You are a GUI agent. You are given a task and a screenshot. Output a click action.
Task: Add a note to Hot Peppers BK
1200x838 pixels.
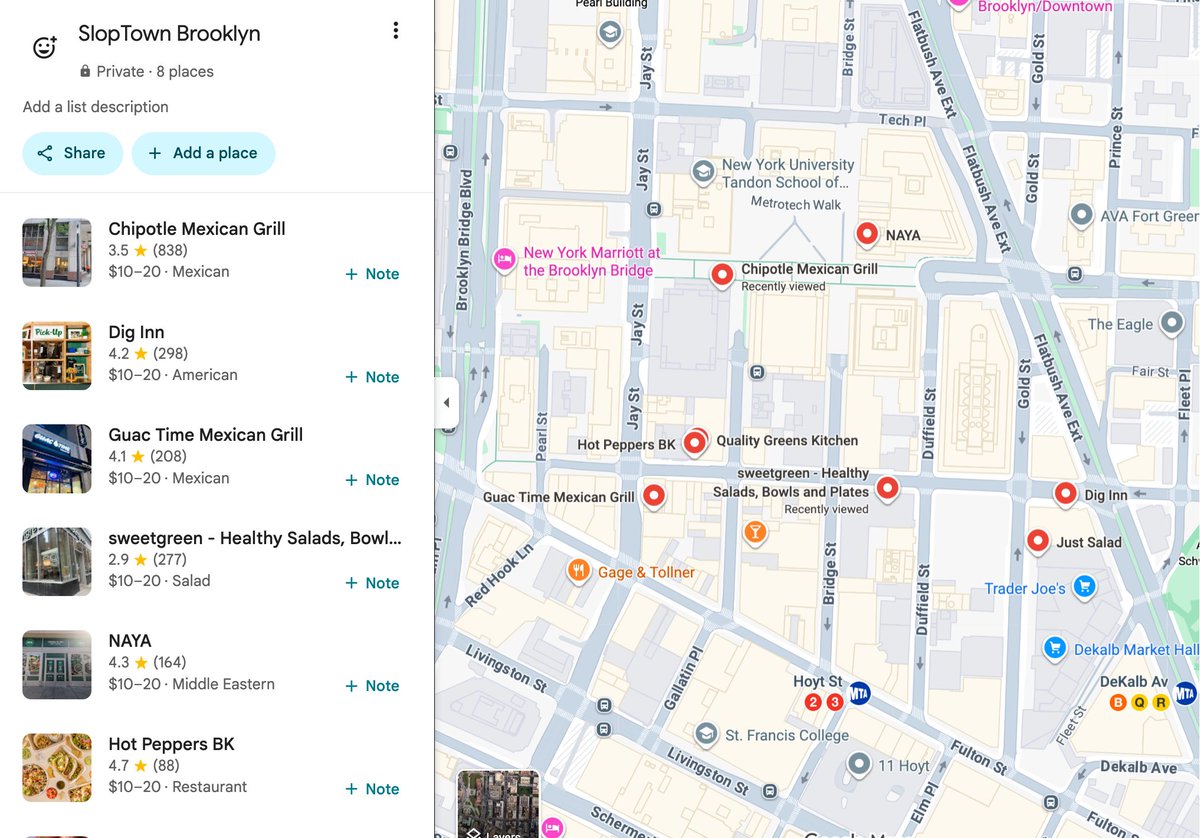tap(372, 789)
